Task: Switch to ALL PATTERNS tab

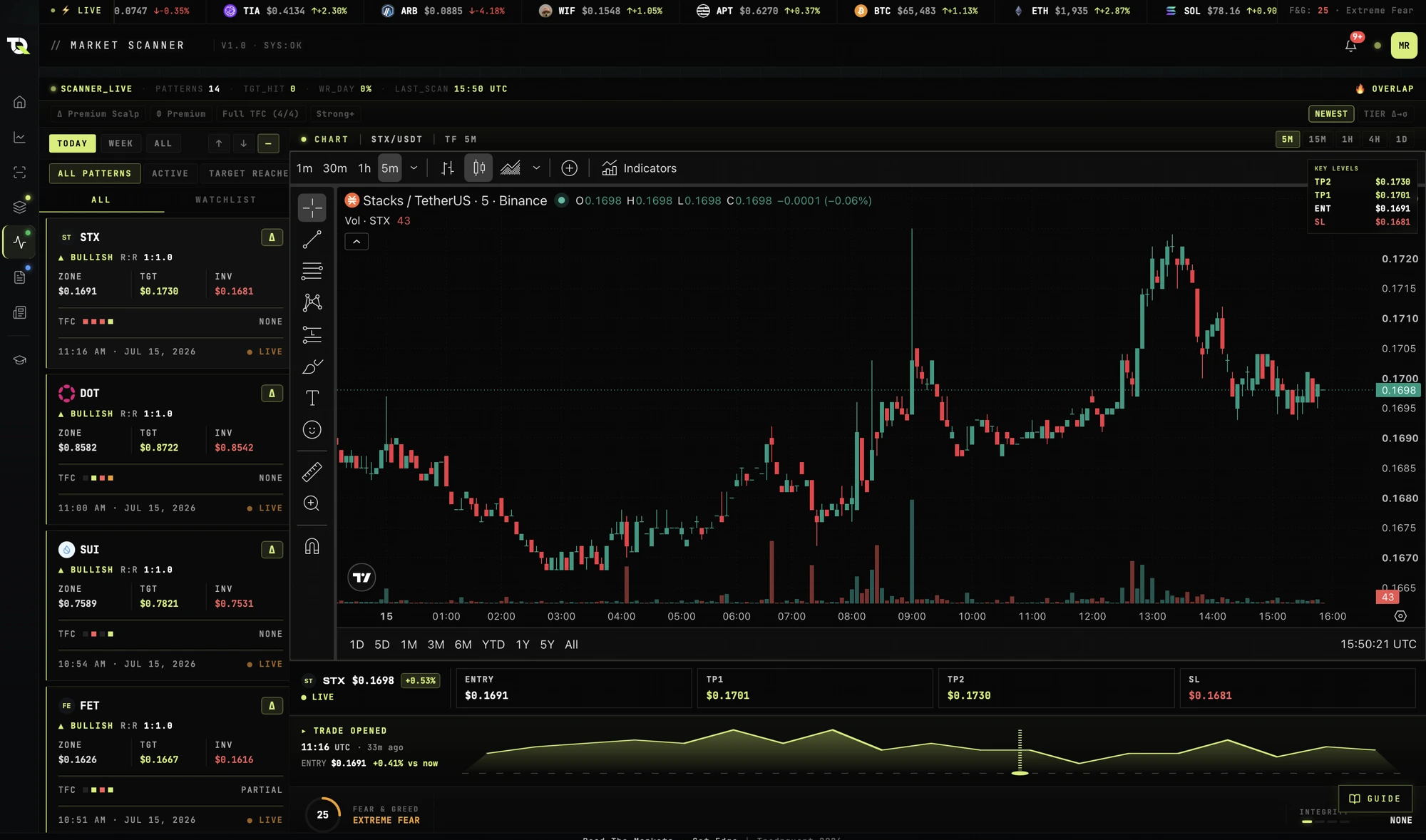Action: coord(95,173)
